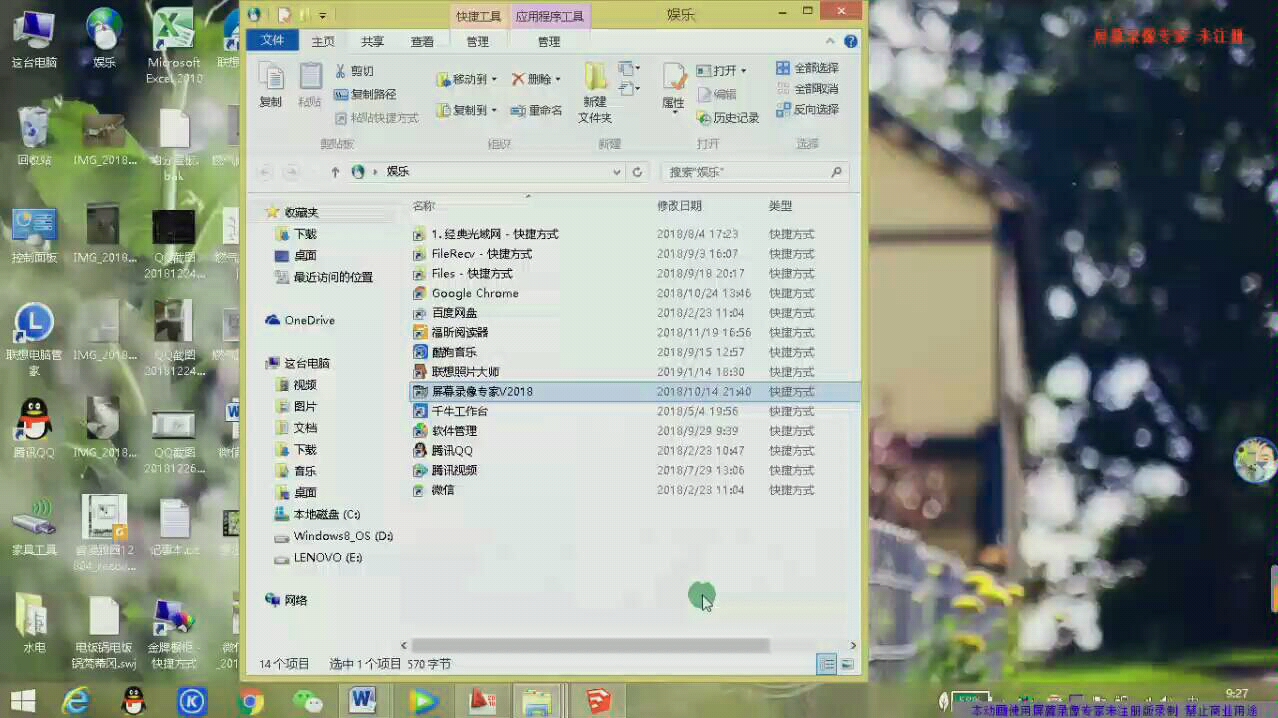Switch to the 查看 (View) tab
The image size is (1278, 718).
click(x=422, y=41)
